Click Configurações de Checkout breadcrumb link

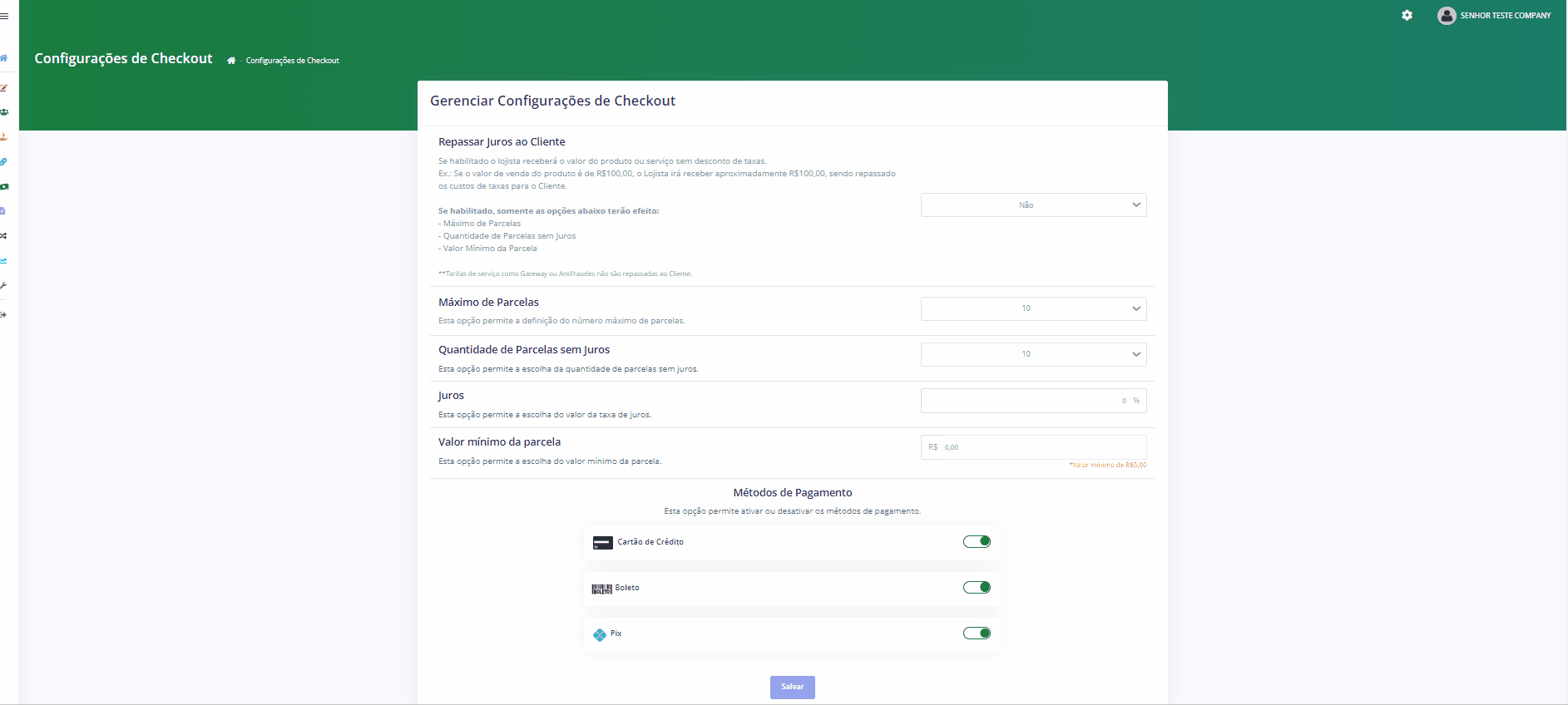click(x=293, y=61)
